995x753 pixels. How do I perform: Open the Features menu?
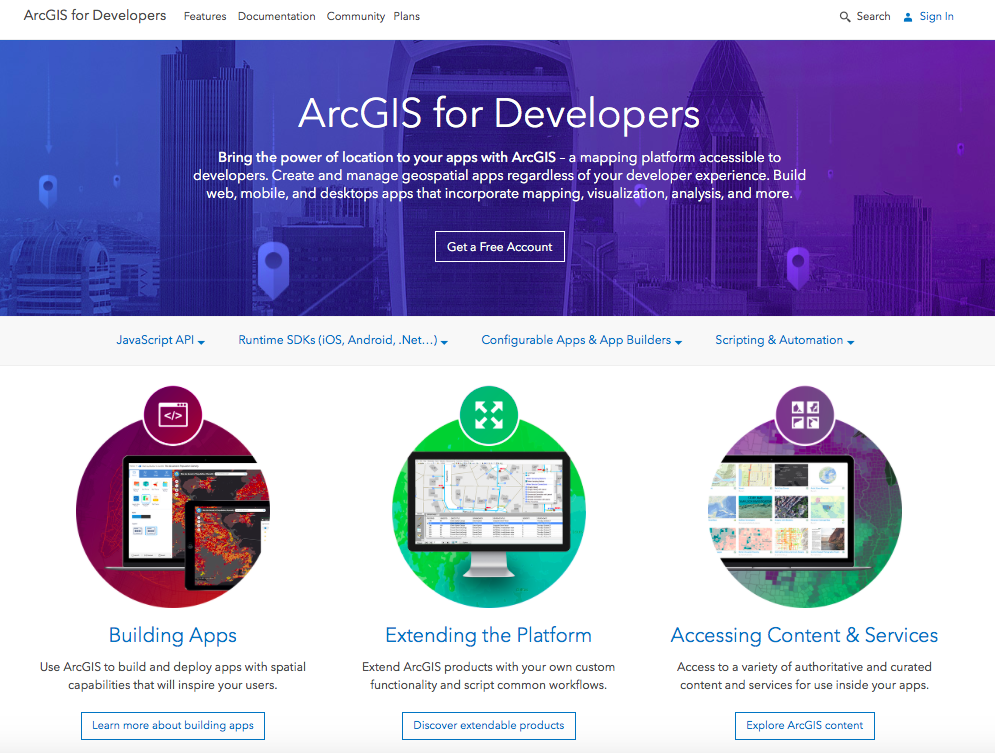point(205,16)
